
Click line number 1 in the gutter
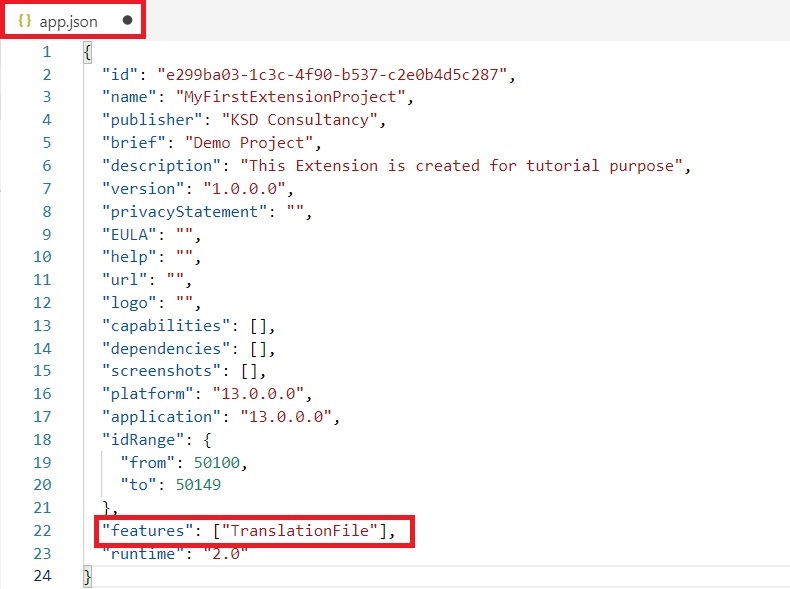point(46,52)
